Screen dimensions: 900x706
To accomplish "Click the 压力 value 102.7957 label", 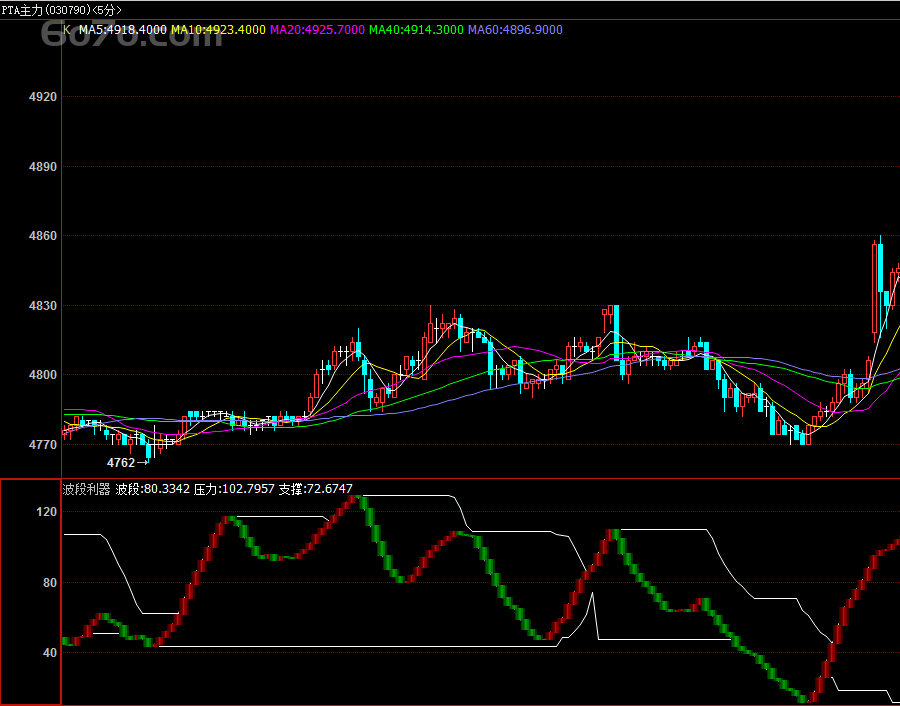I will coord(234,489).
